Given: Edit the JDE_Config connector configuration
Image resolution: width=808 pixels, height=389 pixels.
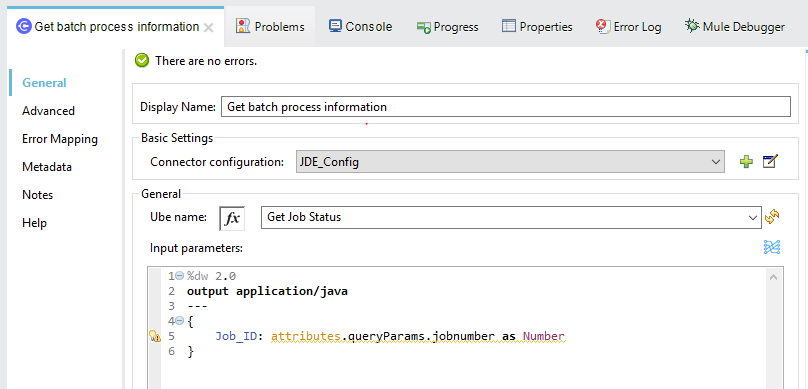Looking at the screenshot, I should coord(770,161).
